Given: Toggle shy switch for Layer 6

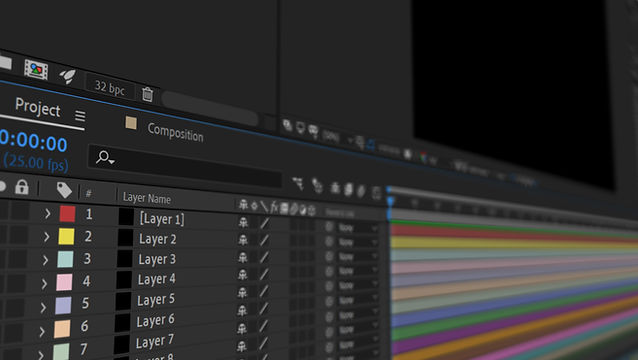Looking at the screenshot, I should 242,310.
